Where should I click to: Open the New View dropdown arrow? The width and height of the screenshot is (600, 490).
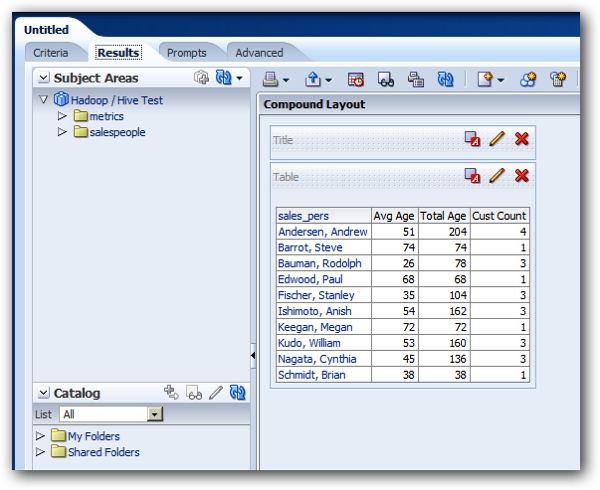pyautogui.click(x=501, y=80)
